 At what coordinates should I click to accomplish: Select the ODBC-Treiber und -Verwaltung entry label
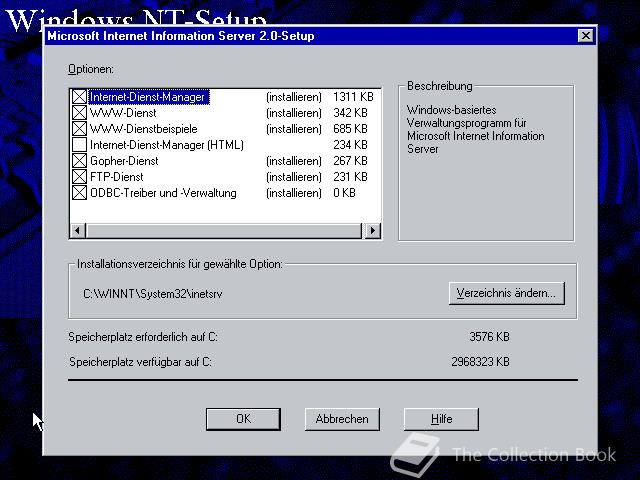[163, 193]
